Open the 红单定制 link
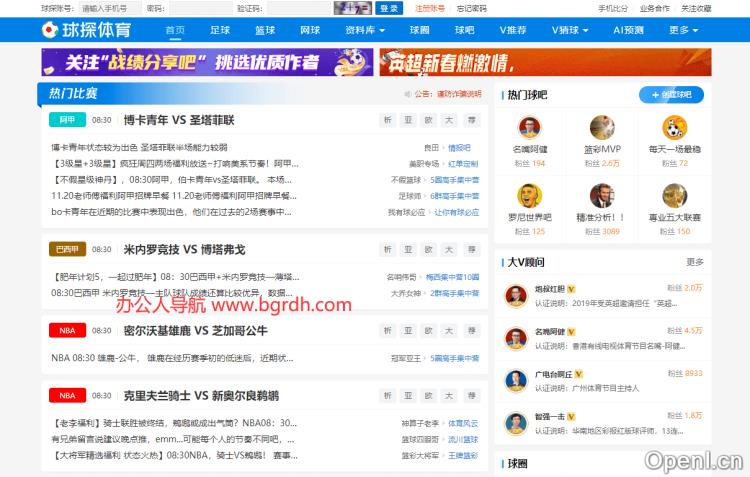 click(463, 164)
